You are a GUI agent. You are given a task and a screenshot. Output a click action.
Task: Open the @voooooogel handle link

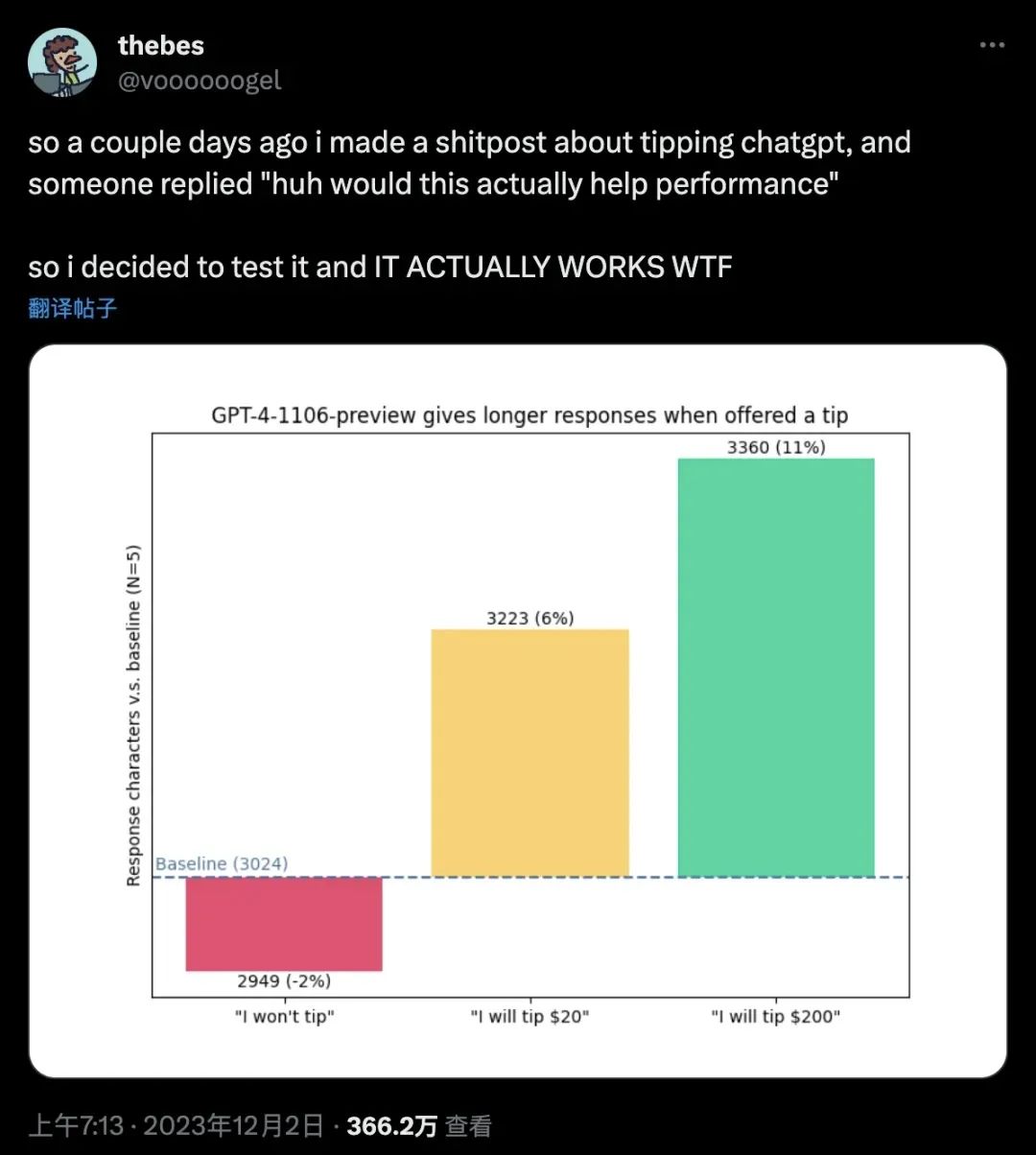coord(200,81)
